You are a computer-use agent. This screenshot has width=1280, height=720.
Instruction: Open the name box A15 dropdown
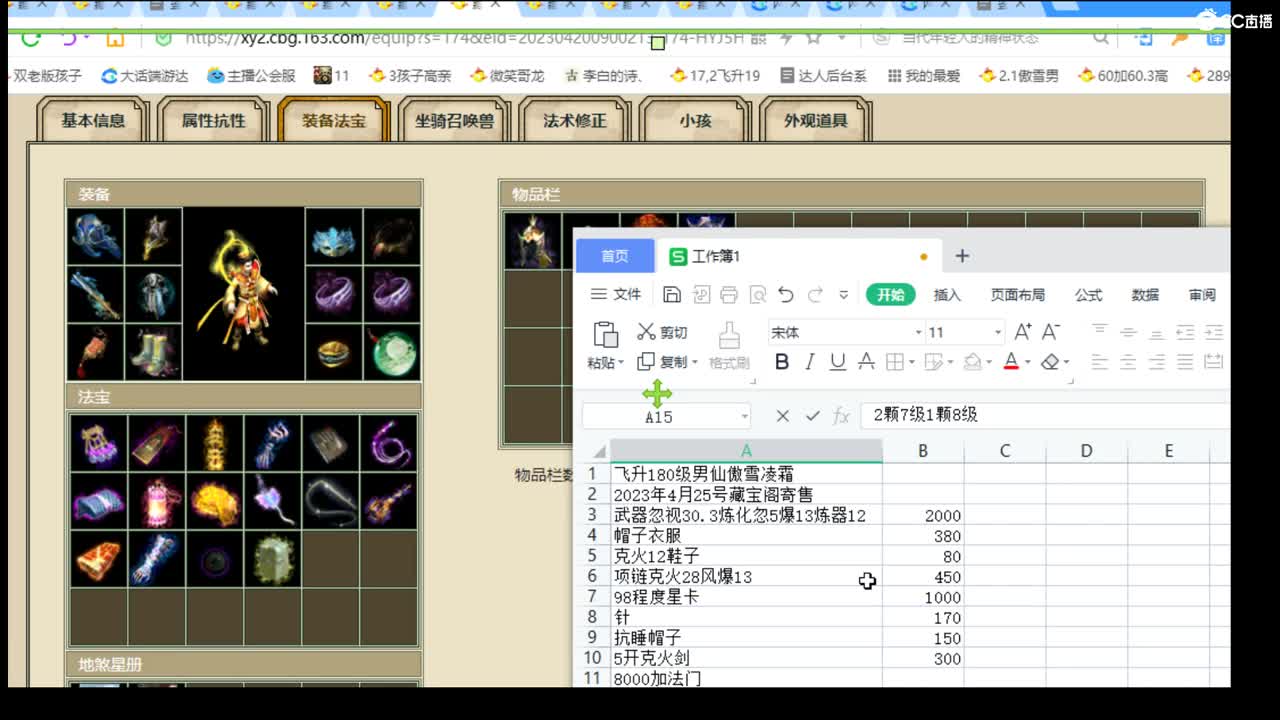point(745,416)
